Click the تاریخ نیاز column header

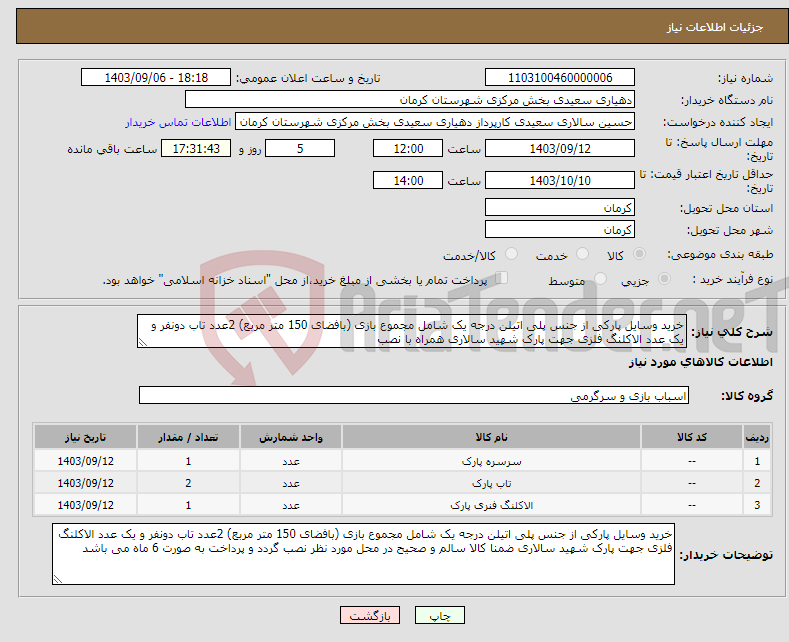[86, 437]
